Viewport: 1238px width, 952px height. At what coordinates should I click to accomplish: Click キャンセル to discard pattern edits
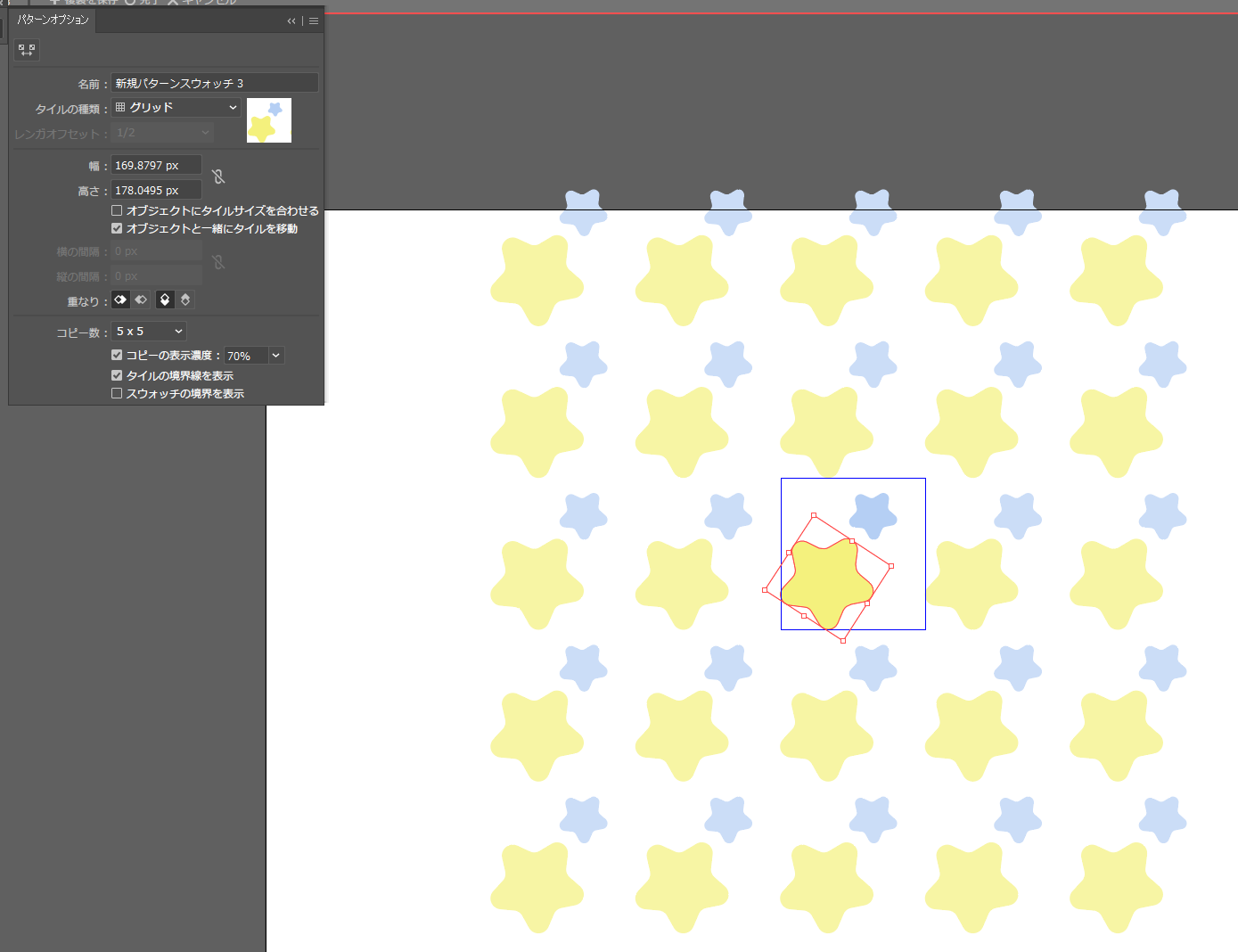point(203,3)
